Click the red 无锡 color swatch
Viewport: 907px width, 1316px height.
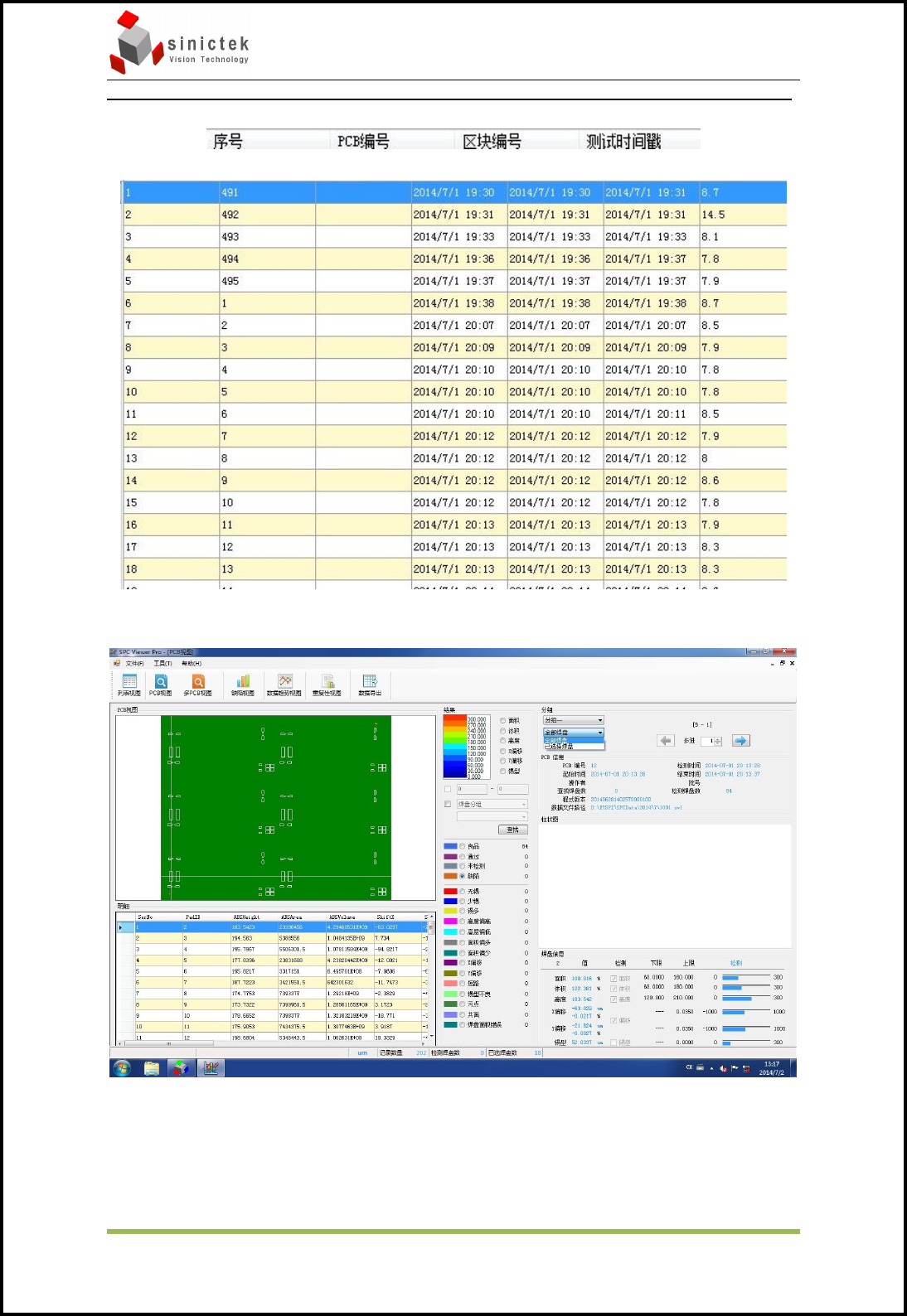[x=450, y=891]
